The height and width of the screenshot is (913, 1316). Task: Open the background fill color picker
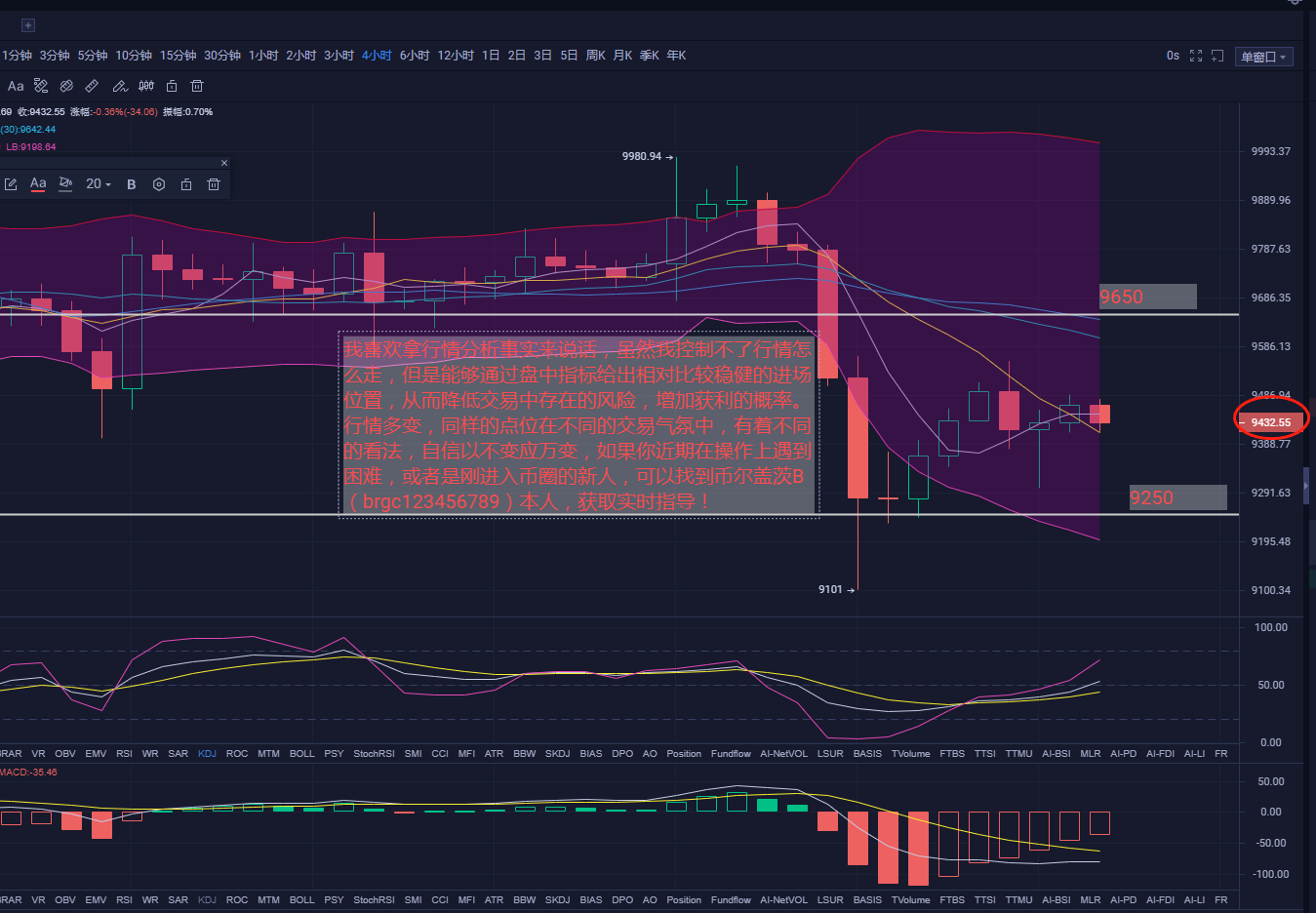[x=65, y=184]
